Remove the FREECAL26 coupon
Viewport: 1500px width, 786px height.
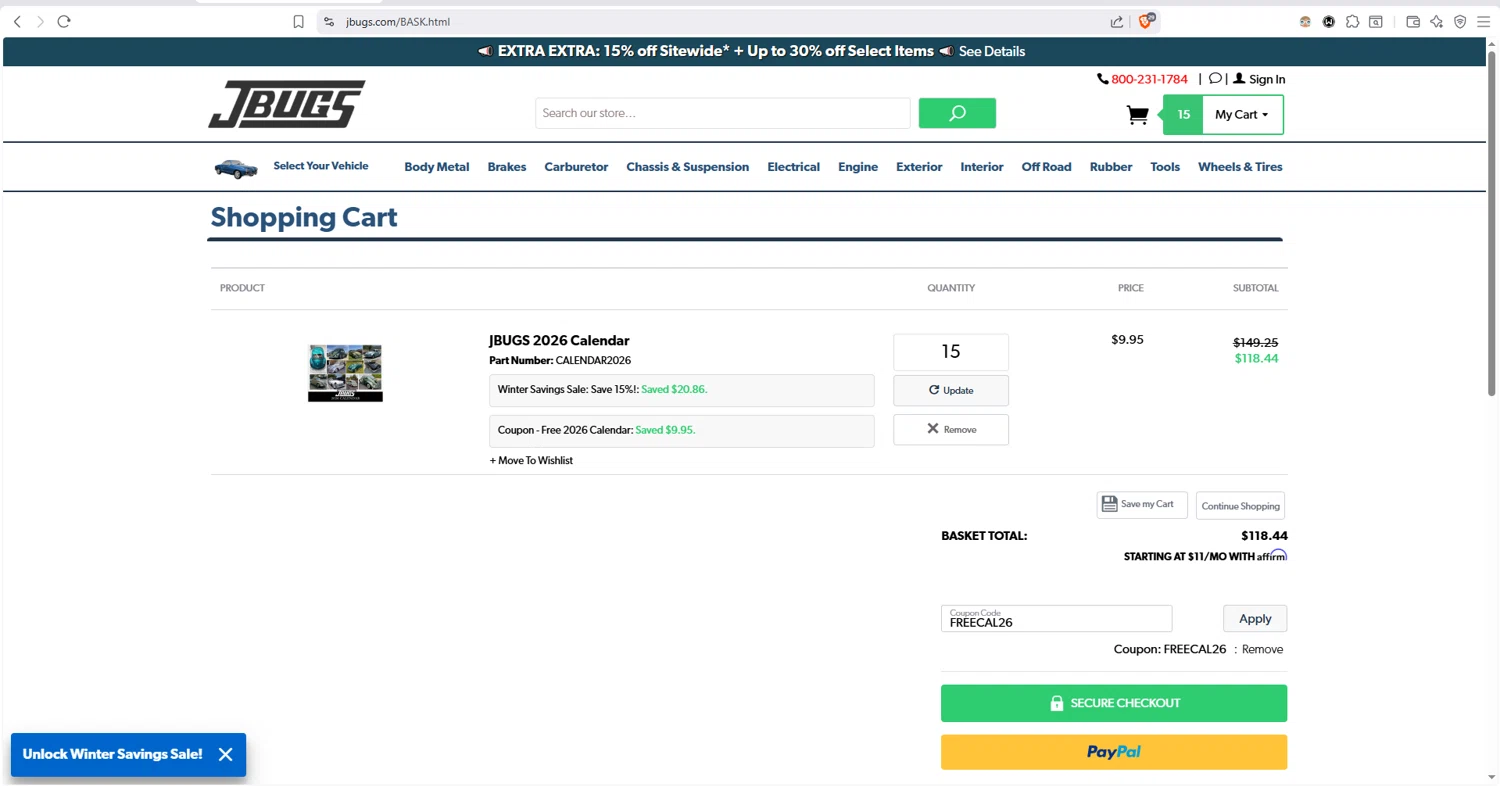(x=1262, y=649)
